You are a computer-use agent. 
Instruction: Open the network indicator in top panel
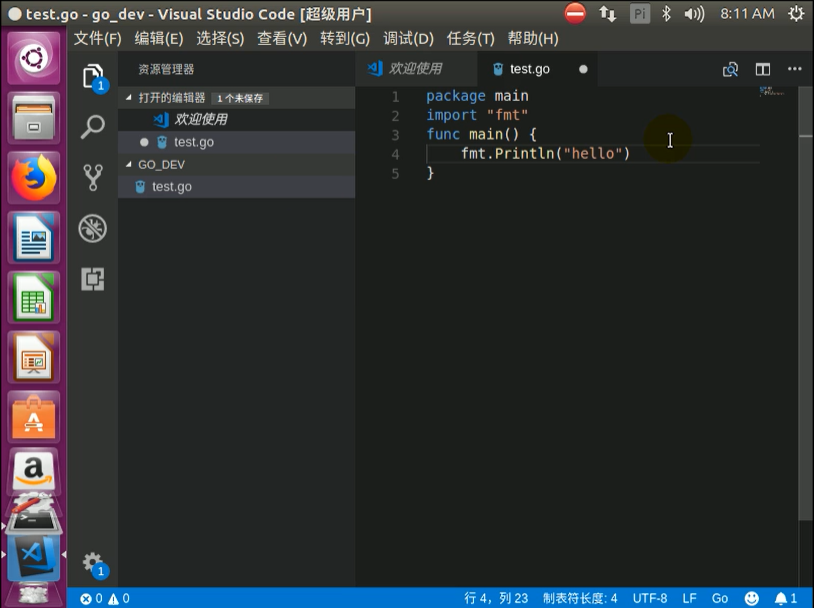tap(607, 13)
